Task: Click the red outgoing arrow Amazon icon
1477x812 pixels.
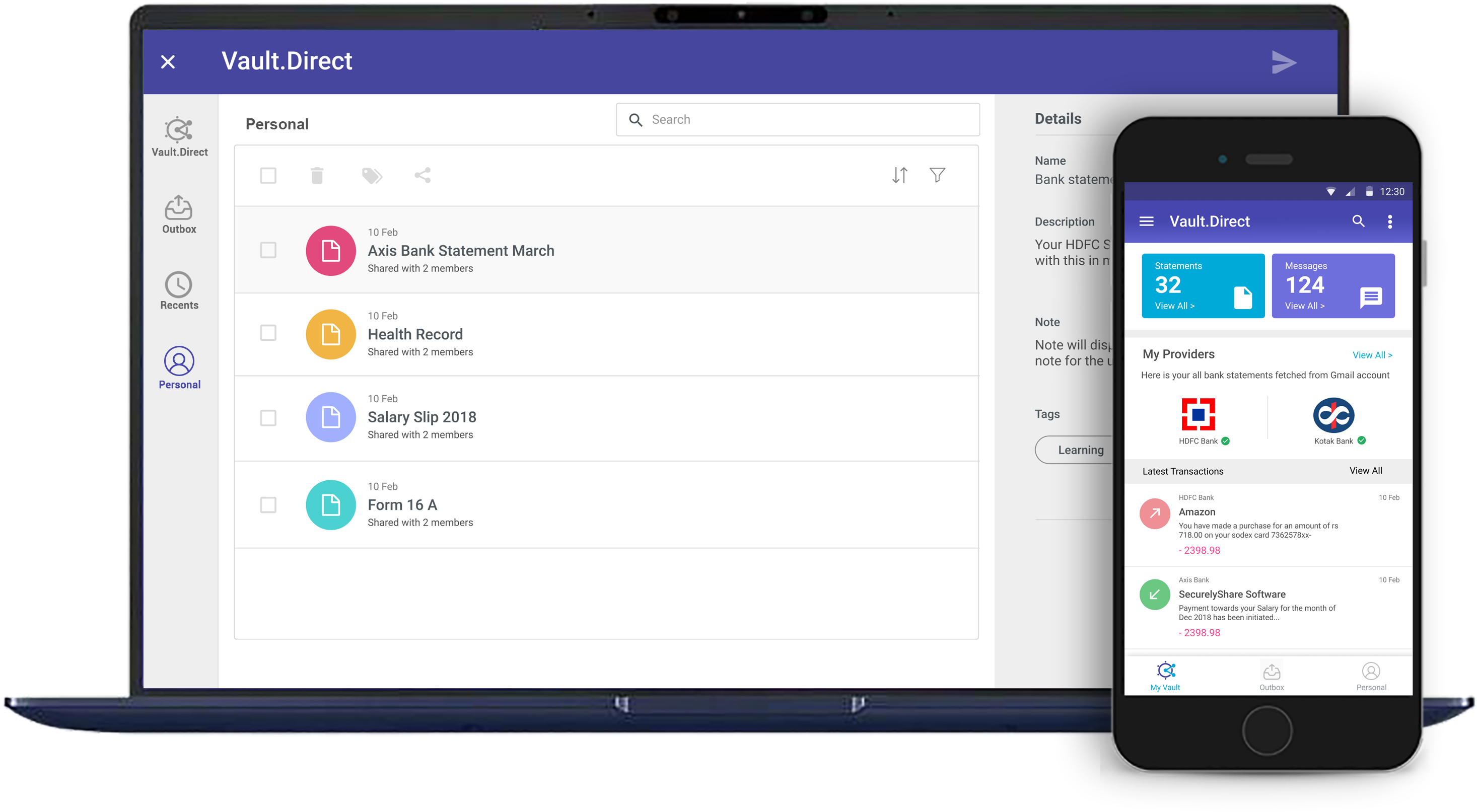Action: point(1155,513)
